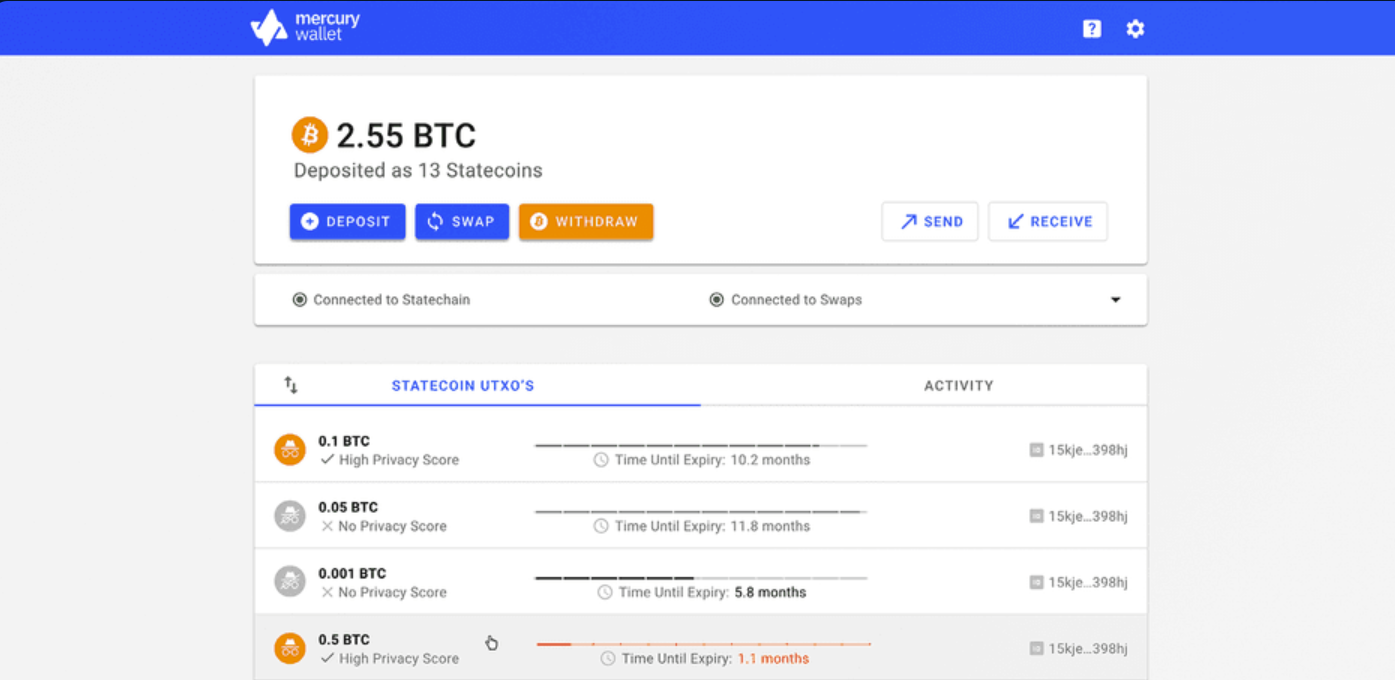The width and height of the screenshot is (1395, 680).
Task: Switch to the Activity tab
Action: (x=958, y=385)
